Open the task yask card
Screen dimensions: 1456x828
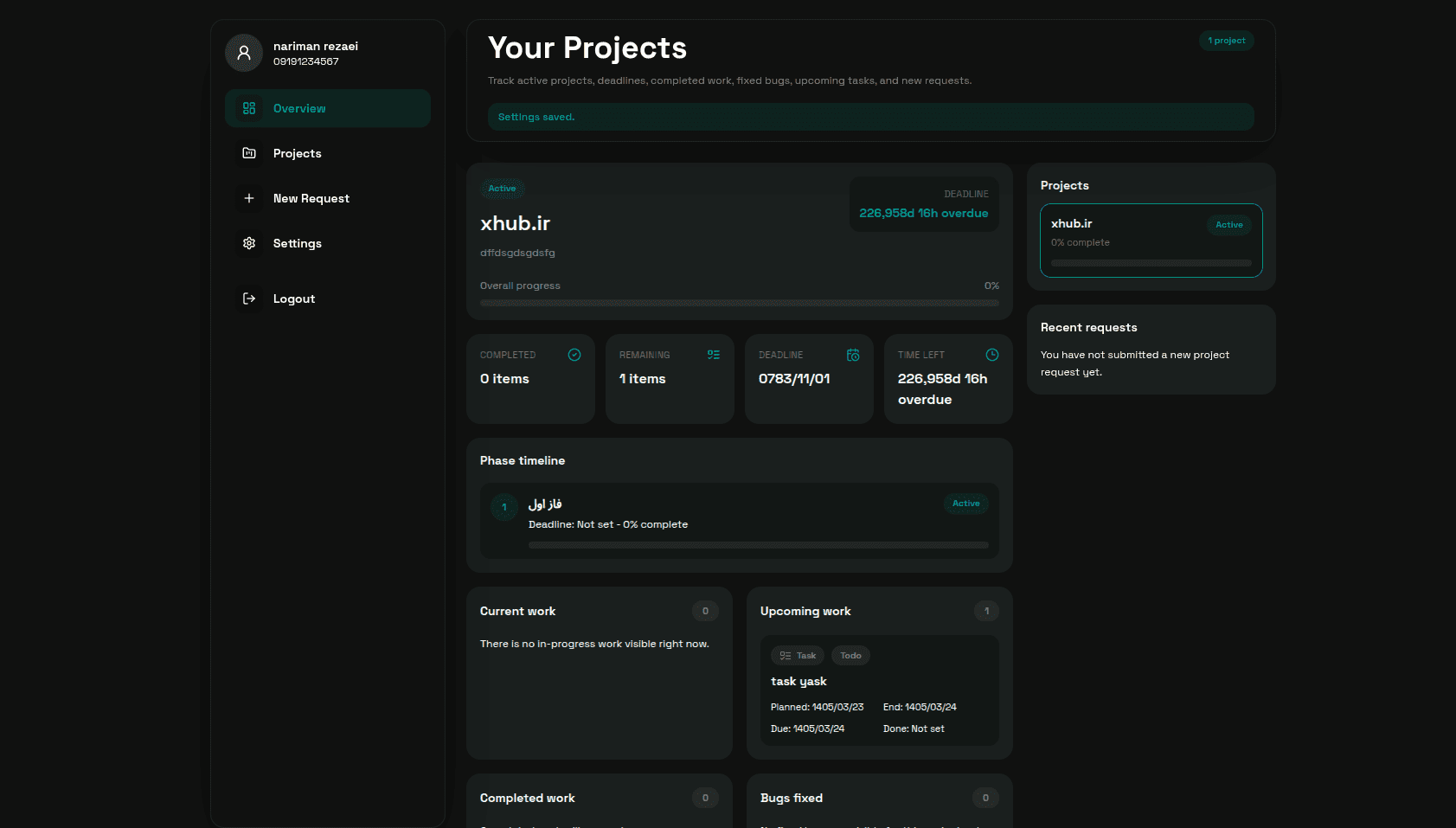tap(880, 690)
